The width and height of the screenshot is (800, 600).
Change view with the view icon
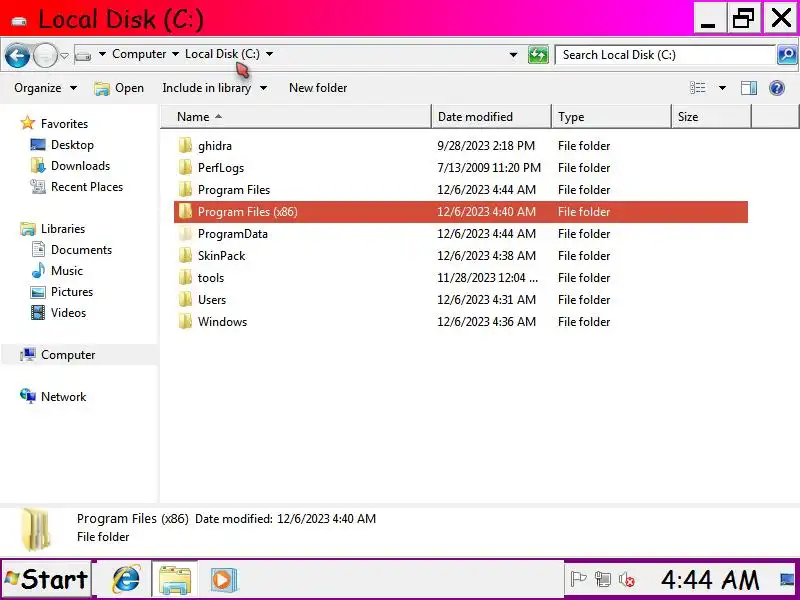click(x=697, y=88)
